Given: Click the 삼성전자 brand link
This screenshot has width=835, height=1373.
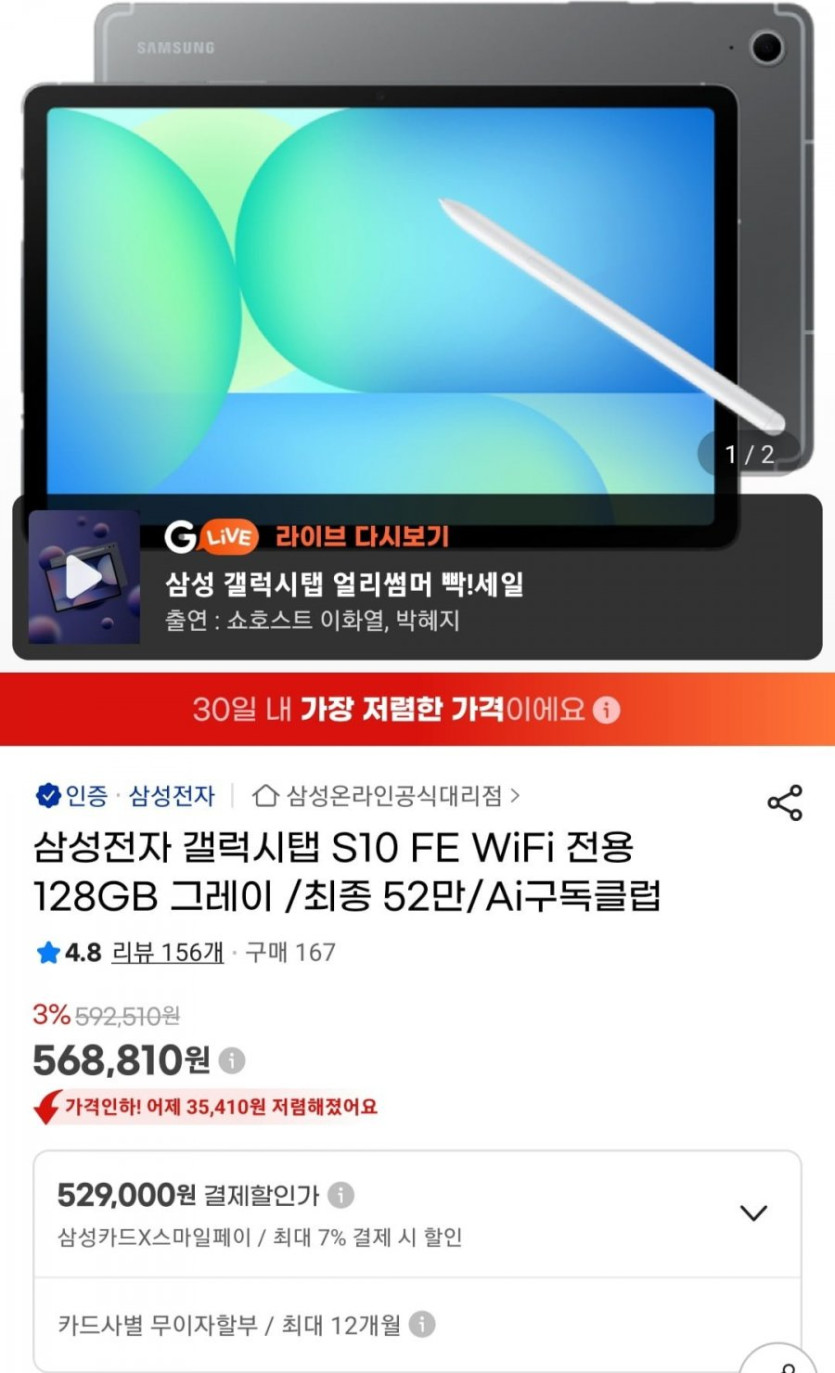Looking at the screenshot, I should click(171, 796).
